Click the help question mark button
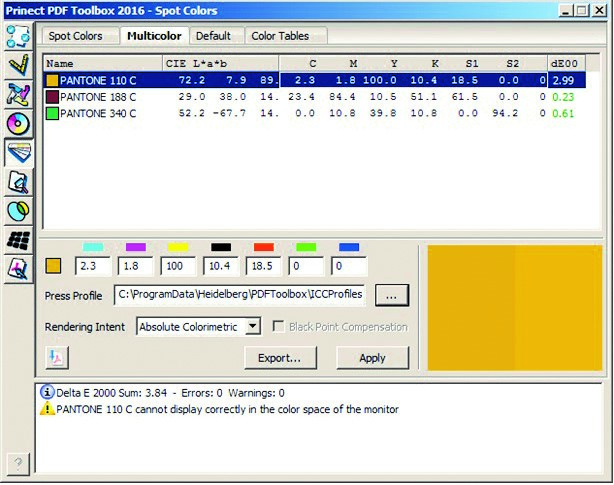Screen dimensions: 614x485 pos(18,463)
